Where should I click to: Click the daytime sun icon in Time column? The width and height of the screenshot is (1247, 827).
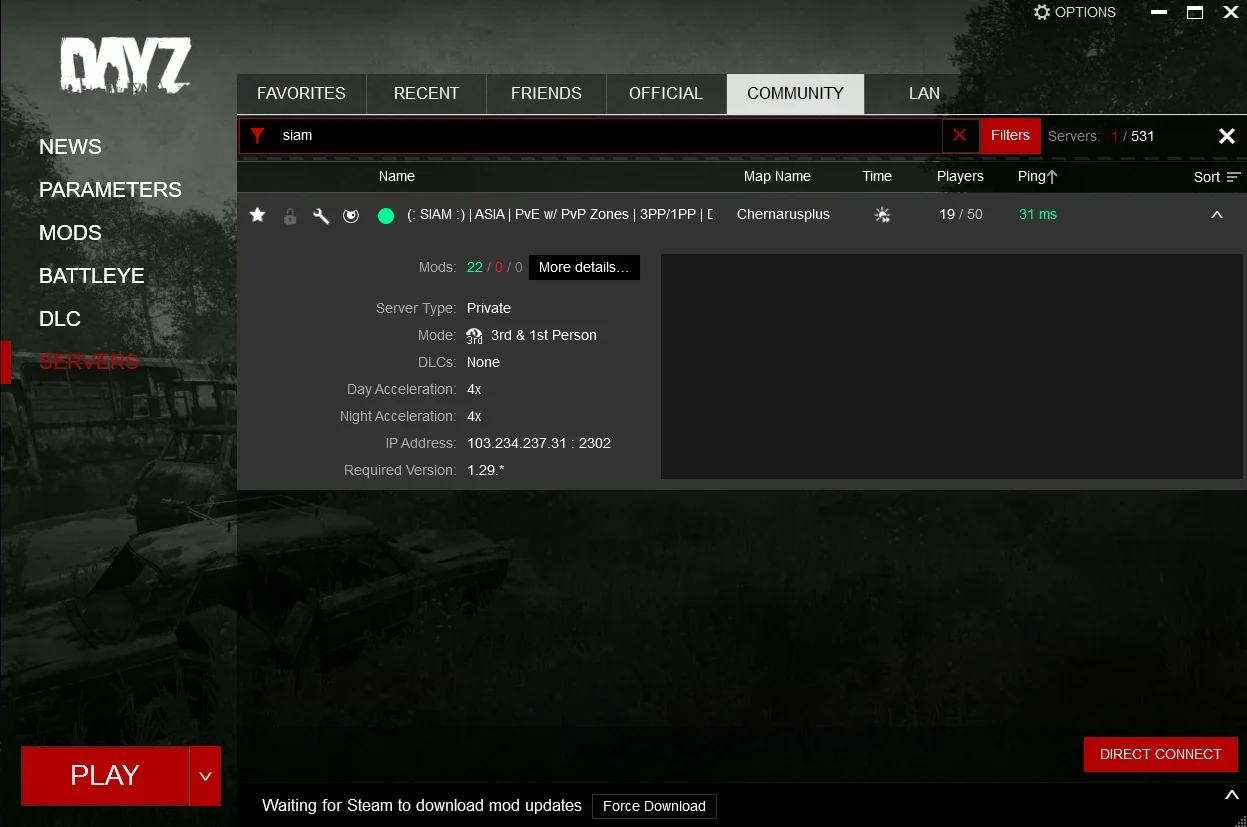click(x=882, y=215)
